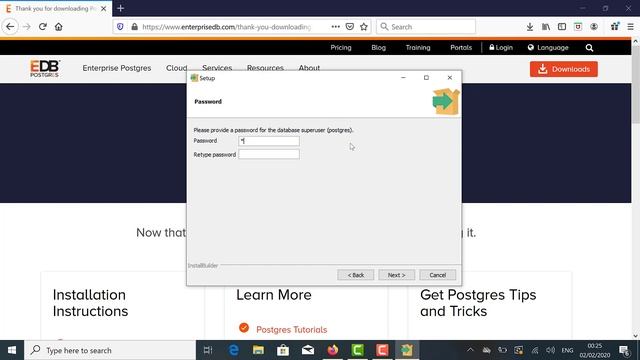Click the Firefox Search box
This screenshot has height=360, width=640.
(x=426, y=27)
